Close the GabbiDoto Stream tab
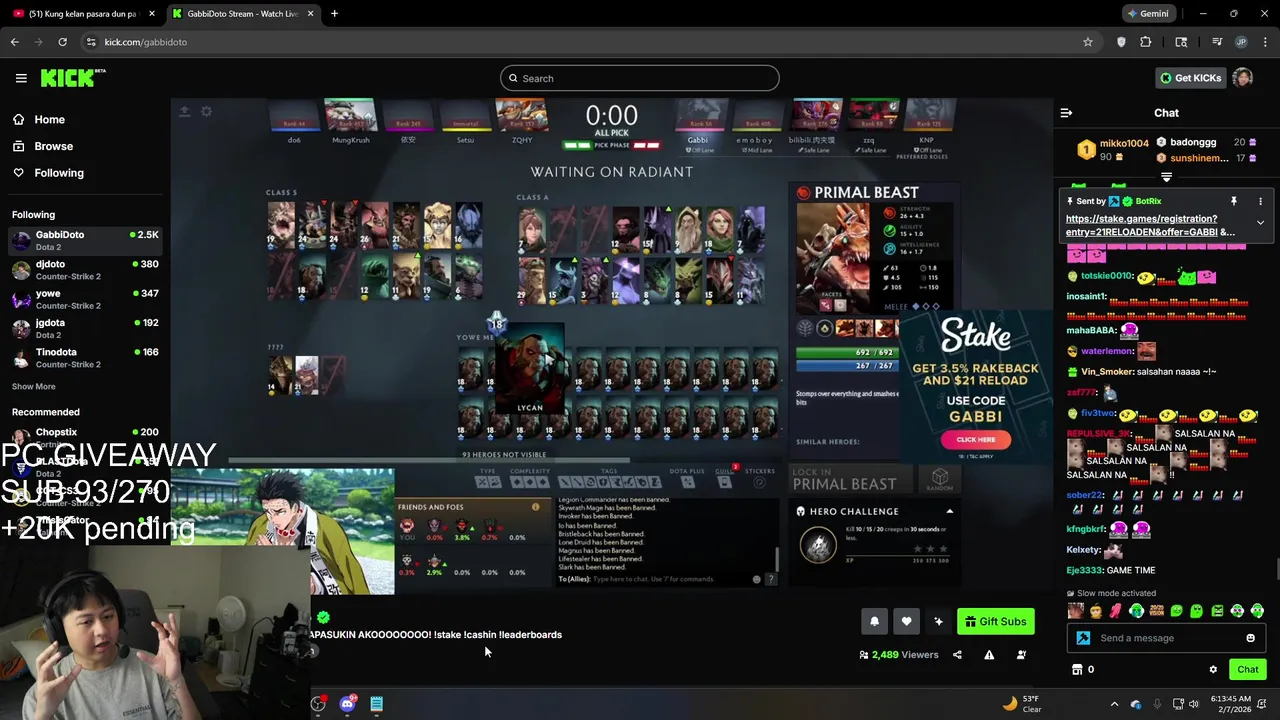The image size is (1280, 720). coord(310,14)
